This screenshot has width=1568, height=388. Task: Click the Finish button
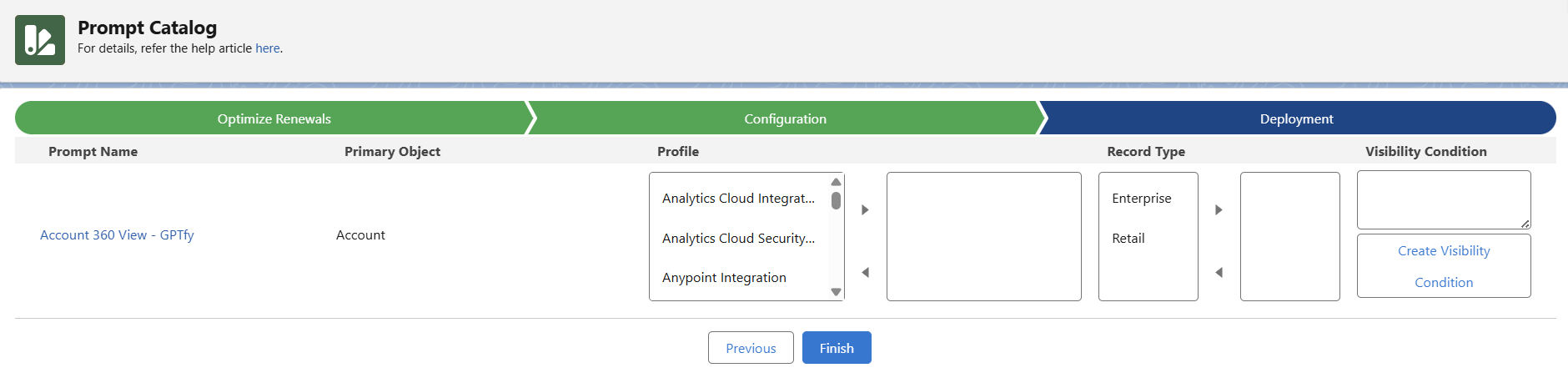click(x=836, y=348)
